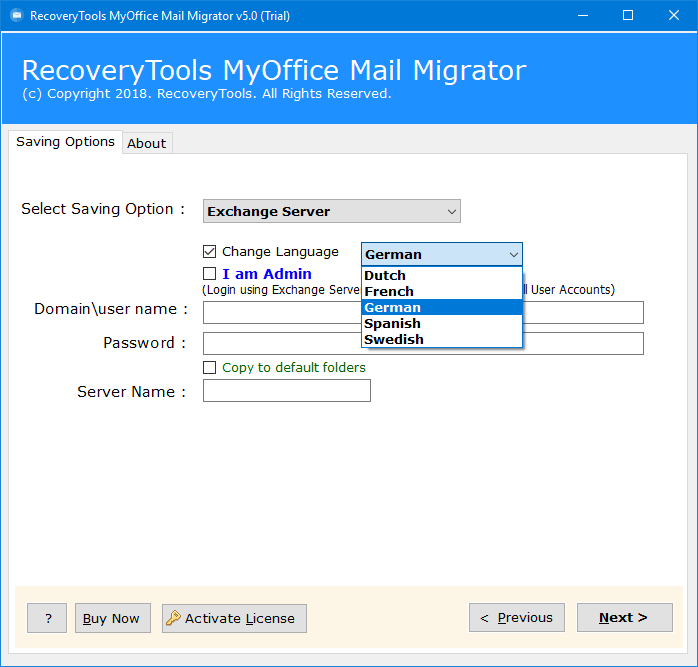Focus the Password input field
Image resolution: width=698 pixels, height=667 pixels.
pos(423,343)
